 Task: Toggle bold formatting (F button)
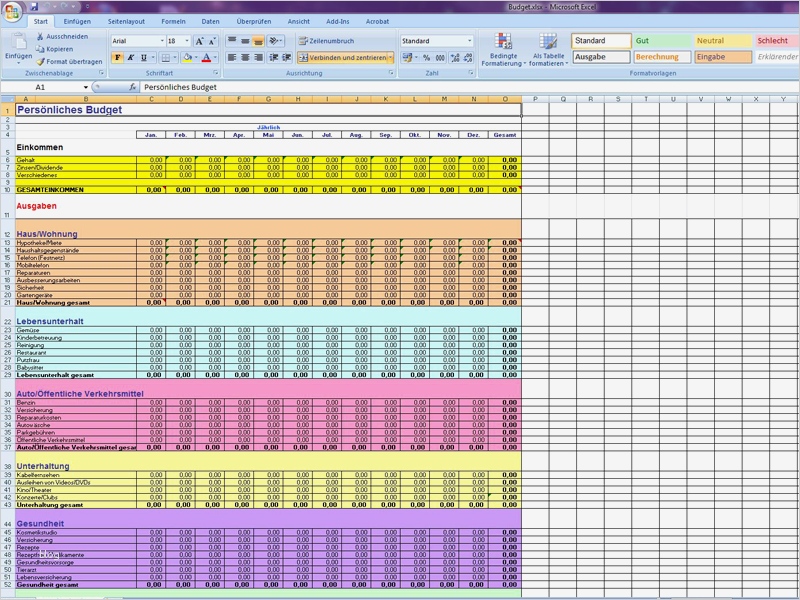117,58
